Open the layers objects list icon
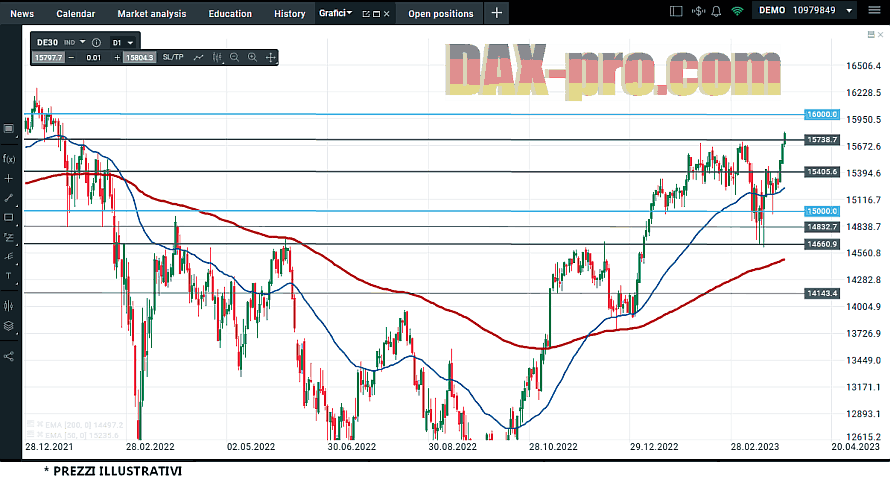 pos(9,326)
